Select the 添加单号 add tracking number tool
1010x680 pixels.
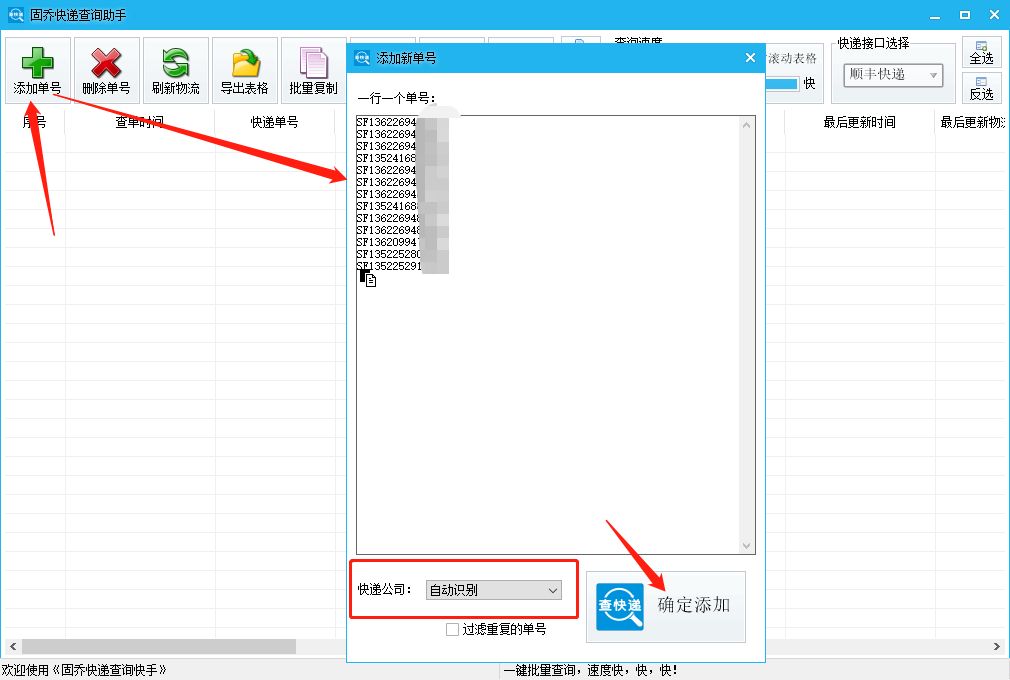coord(37,68)
